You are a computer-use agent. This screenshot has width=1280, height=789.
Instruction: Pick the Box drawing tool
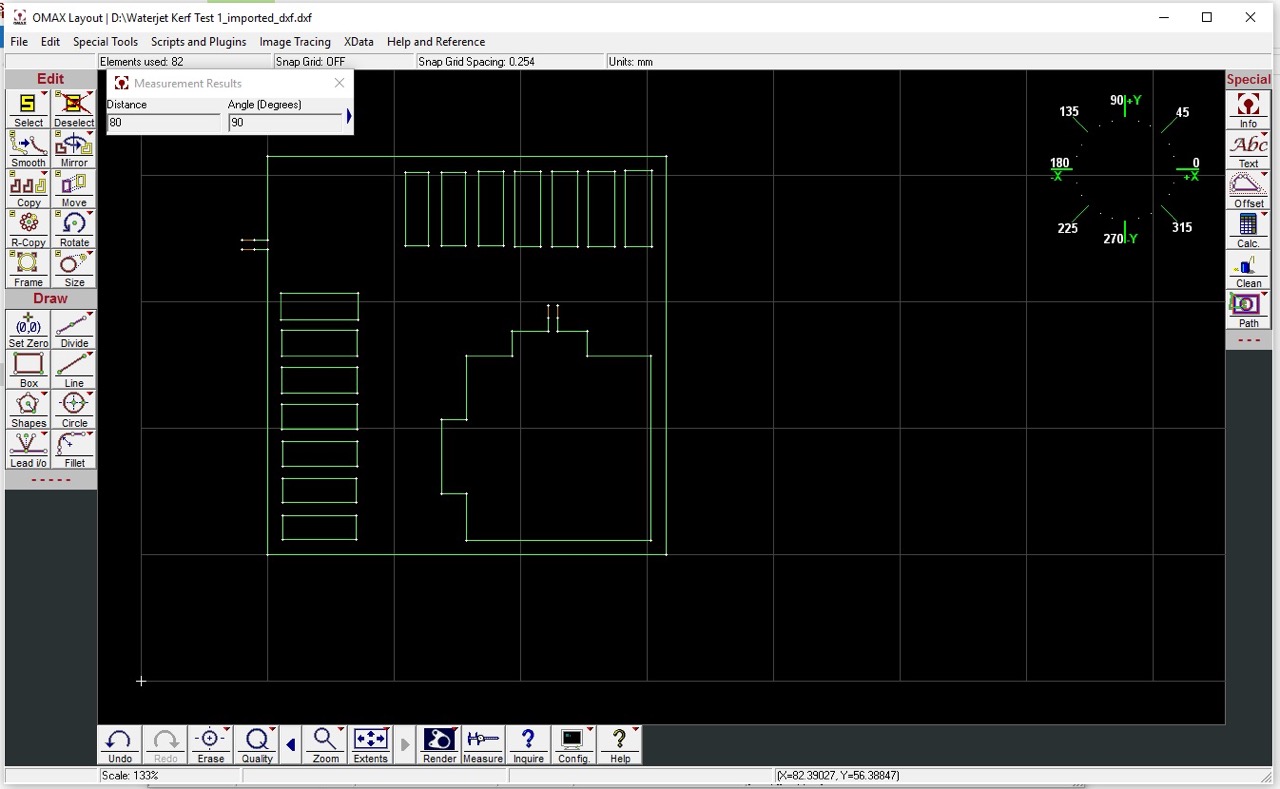(x=28, y=369)
